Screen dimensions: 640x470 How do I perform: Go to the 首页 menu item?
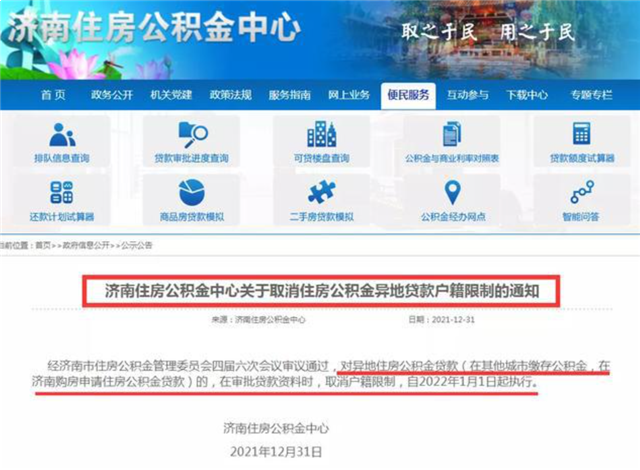point(53,95)
